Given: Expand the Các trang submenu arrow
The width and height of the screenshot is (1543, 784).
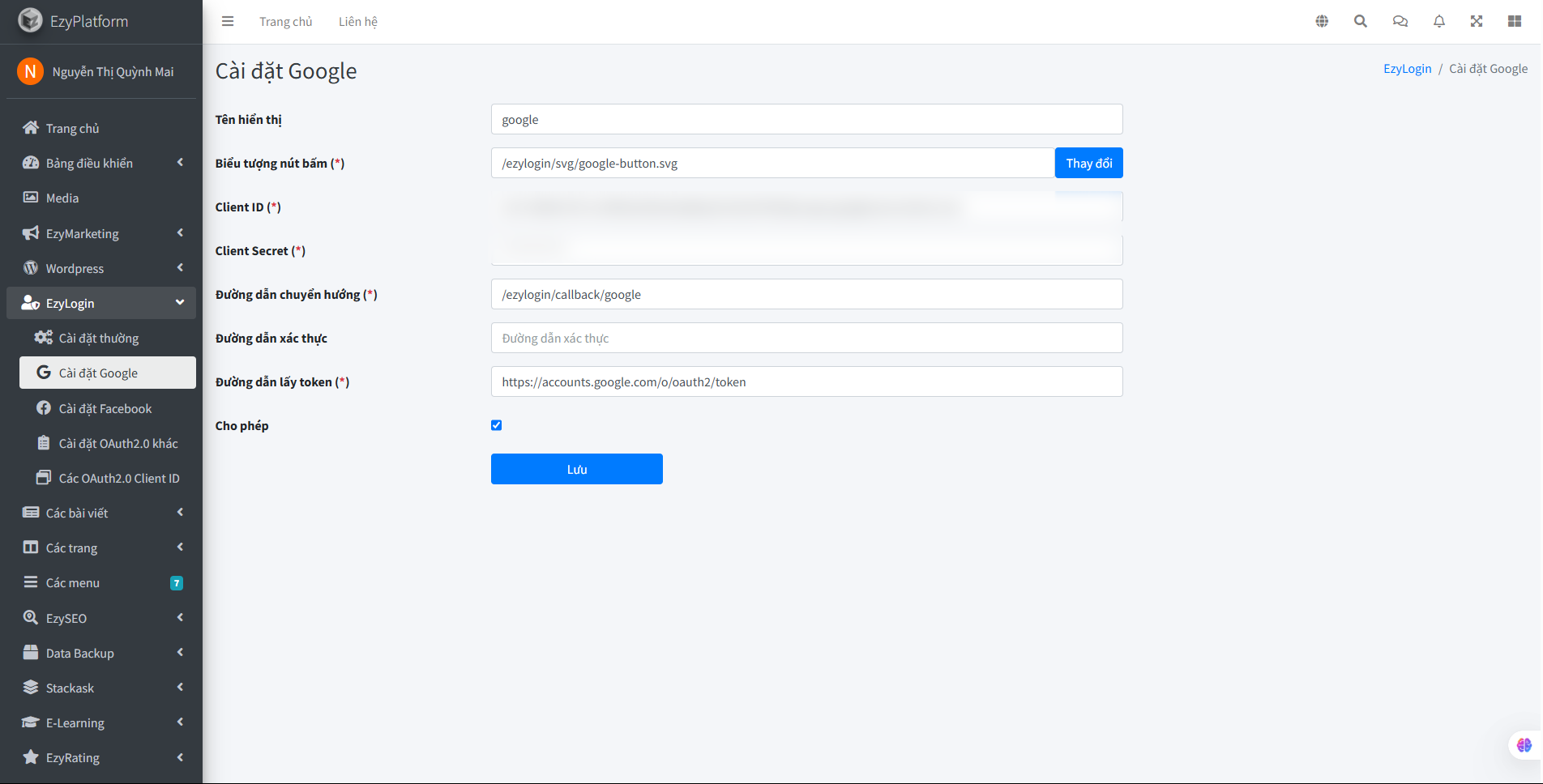Looking at the screenshot, I should coord(180,547).
